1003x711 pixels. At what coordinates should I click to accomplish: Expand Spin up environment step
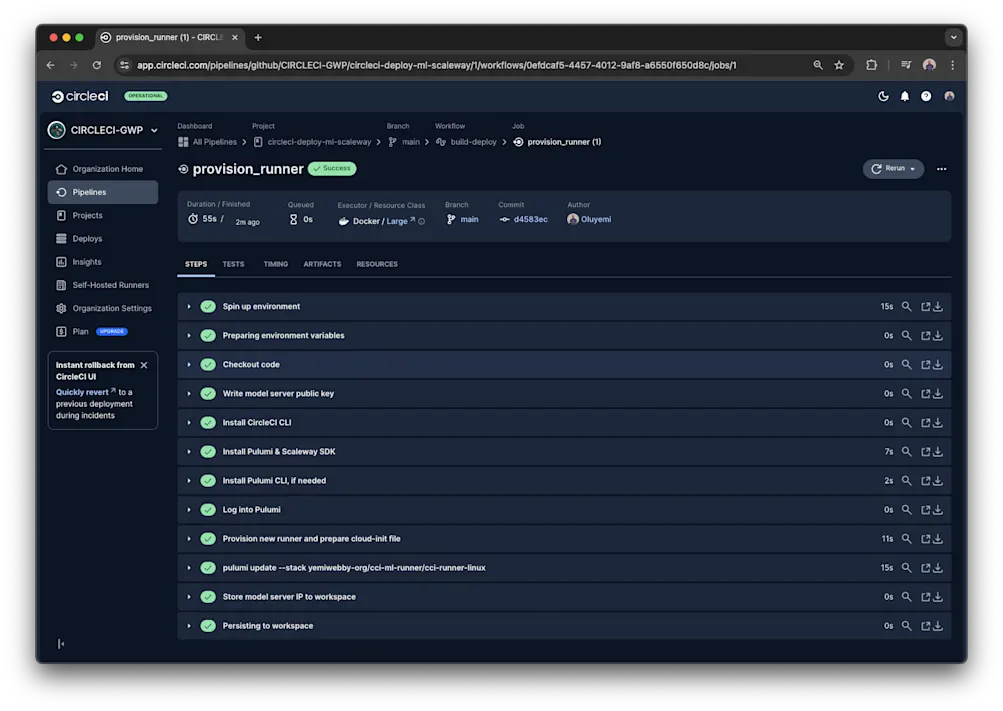[189, 307]
